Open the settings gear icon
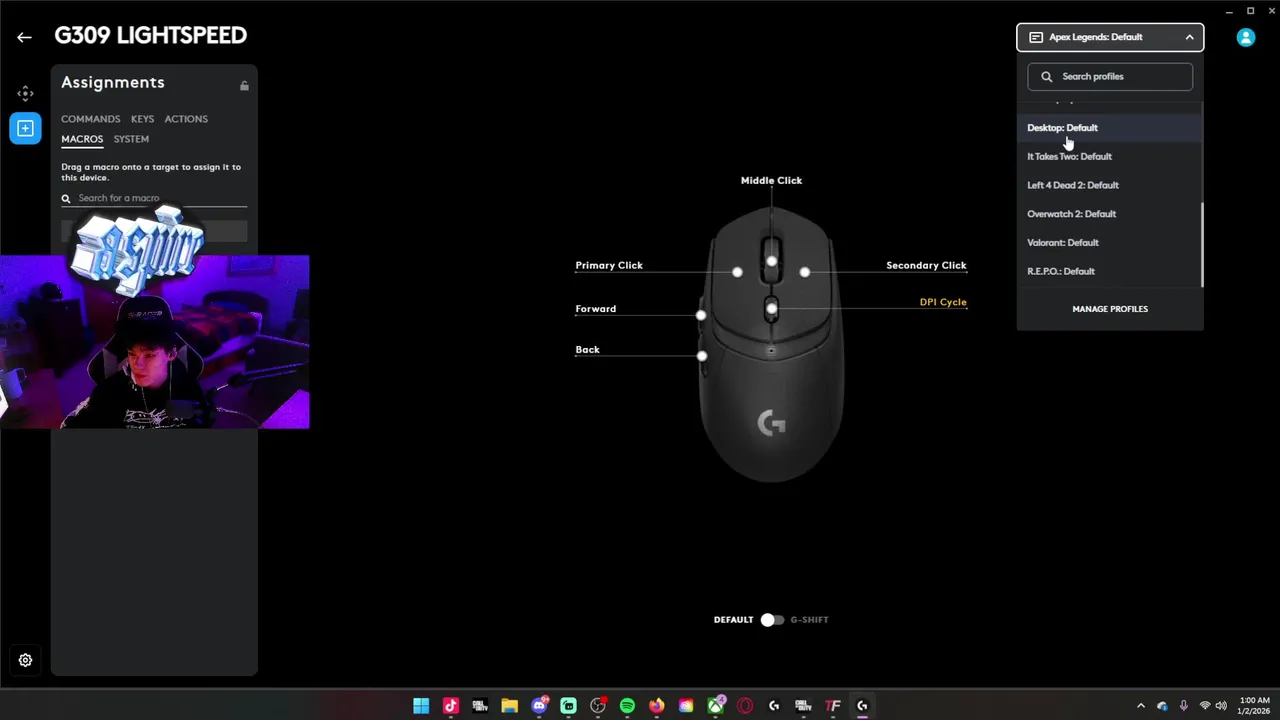This screenshot has height=720, width=1280. point(25,660)
